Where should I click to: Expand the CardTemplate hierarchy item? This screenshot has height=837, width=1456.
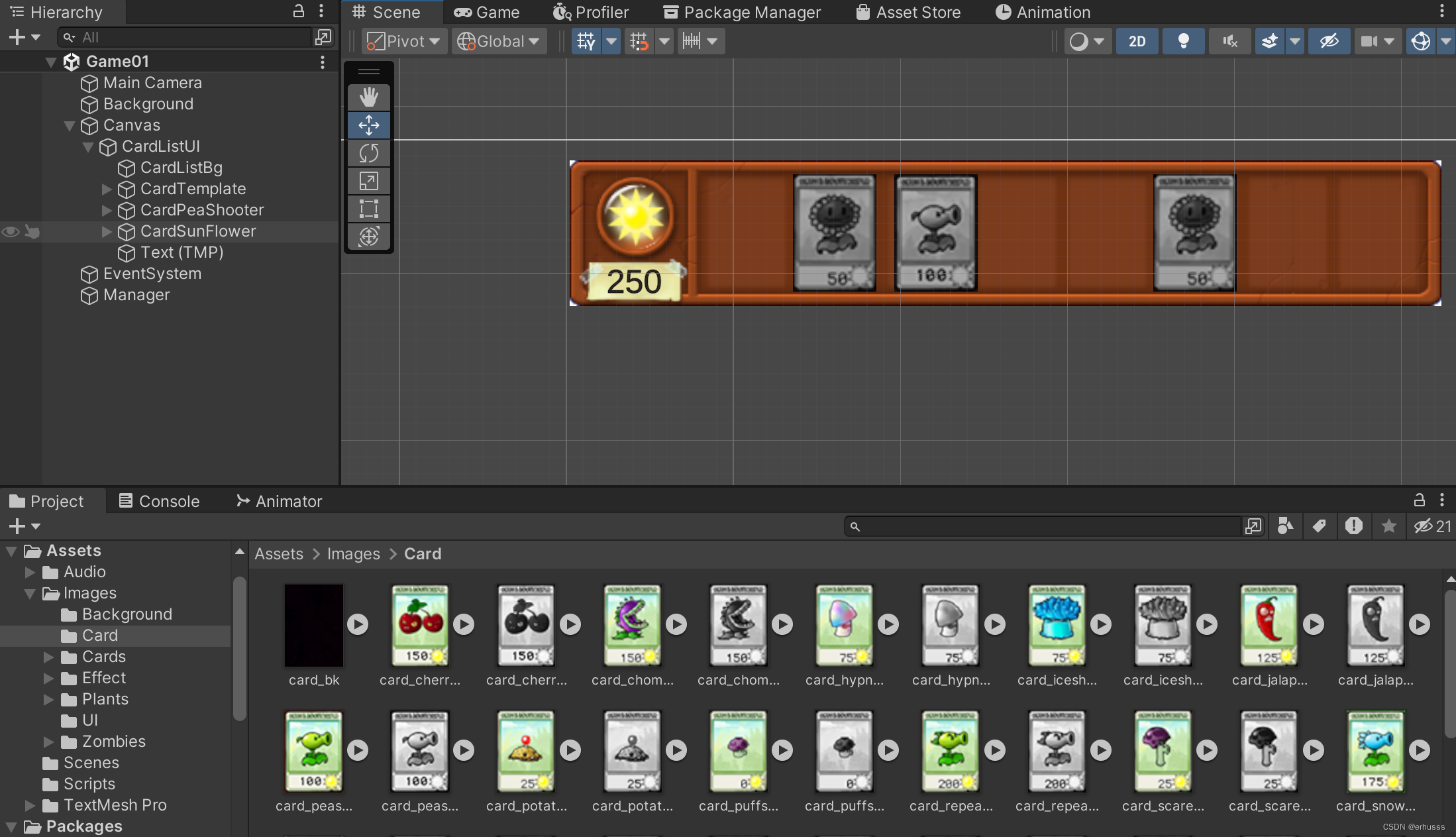point(107,189)
